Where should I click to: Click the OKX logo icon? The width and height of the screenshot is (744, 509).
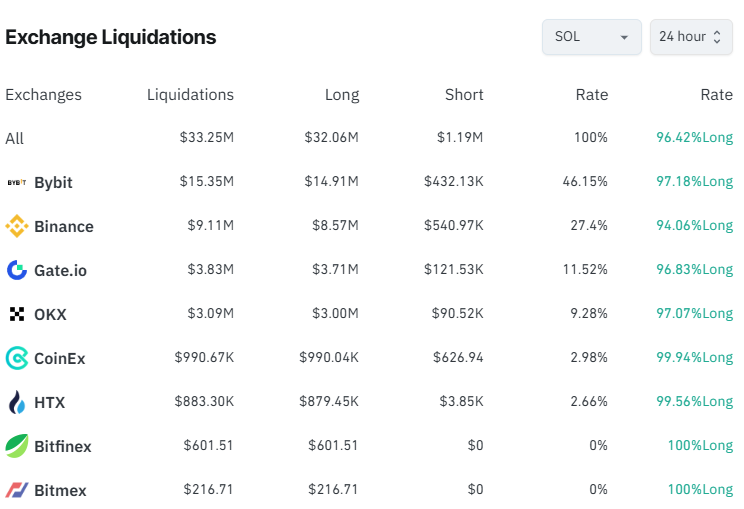(16, 314)
